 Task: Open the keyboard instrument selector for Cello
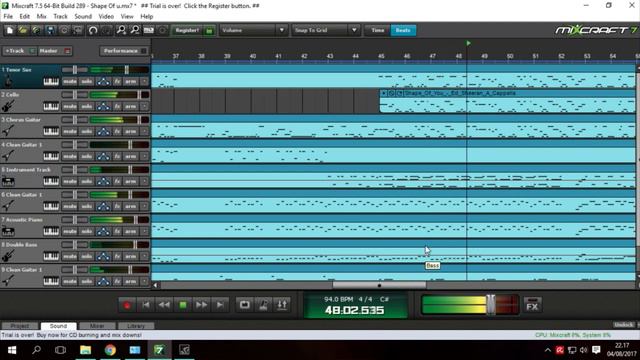point(51,107)
